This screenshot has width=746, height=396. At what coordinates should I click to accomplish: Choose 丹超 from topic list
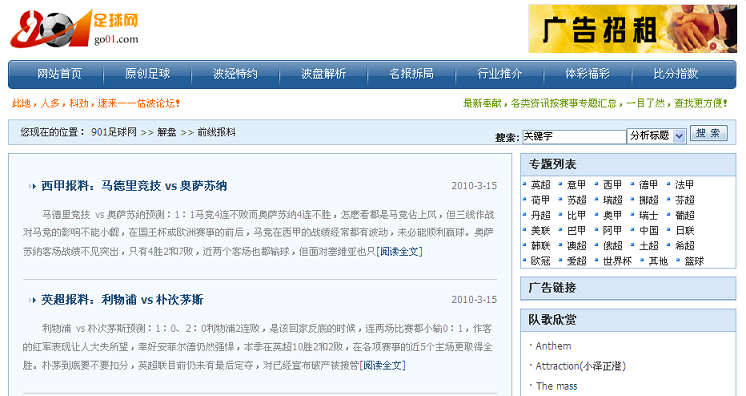540,215
